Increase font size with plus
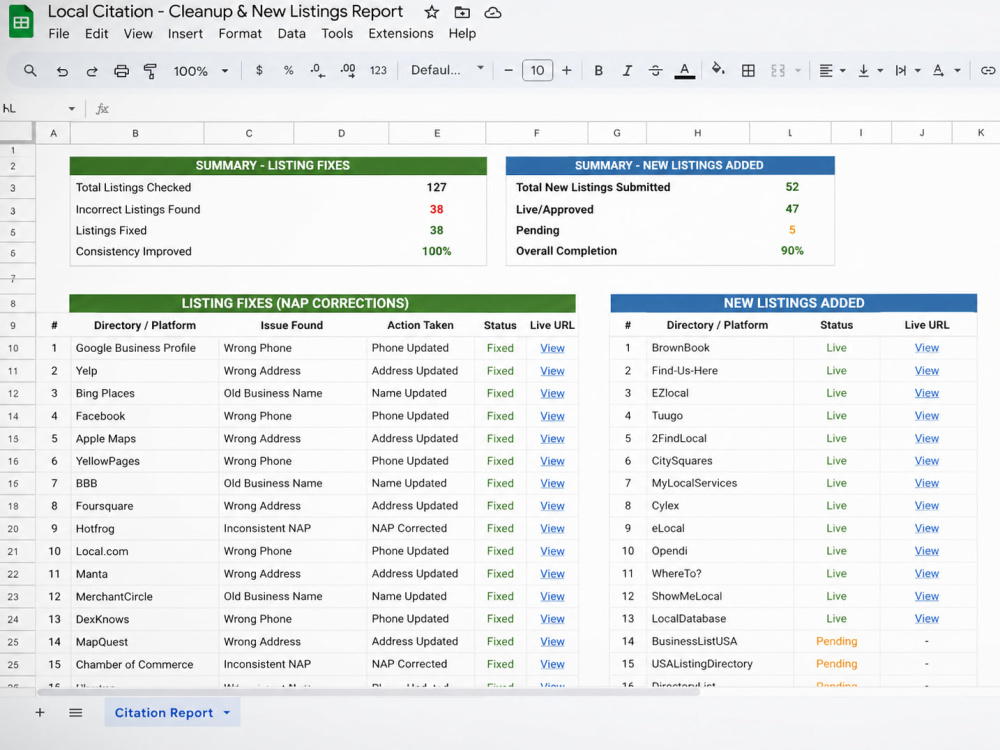 click(x=566, y=70)
